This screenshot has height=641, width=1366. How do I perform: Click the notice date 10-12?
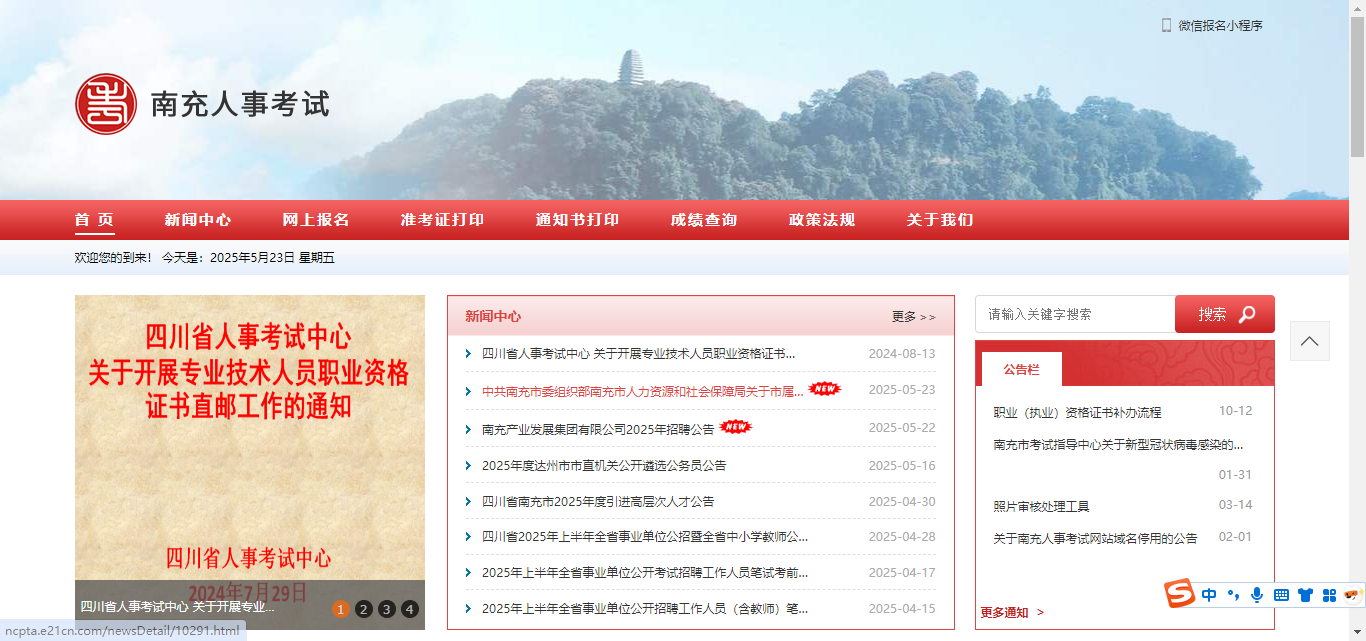tap(1235, 411)
